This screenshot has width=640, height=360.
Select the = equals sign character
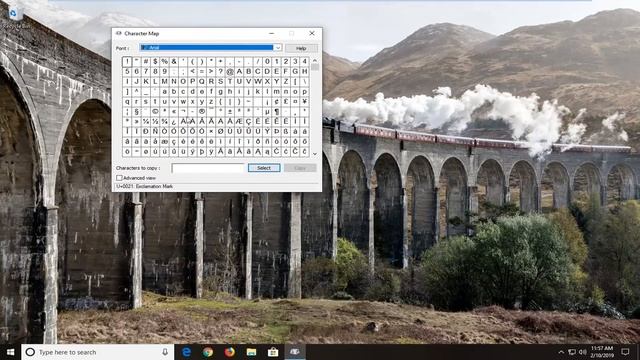click(202, 71)
